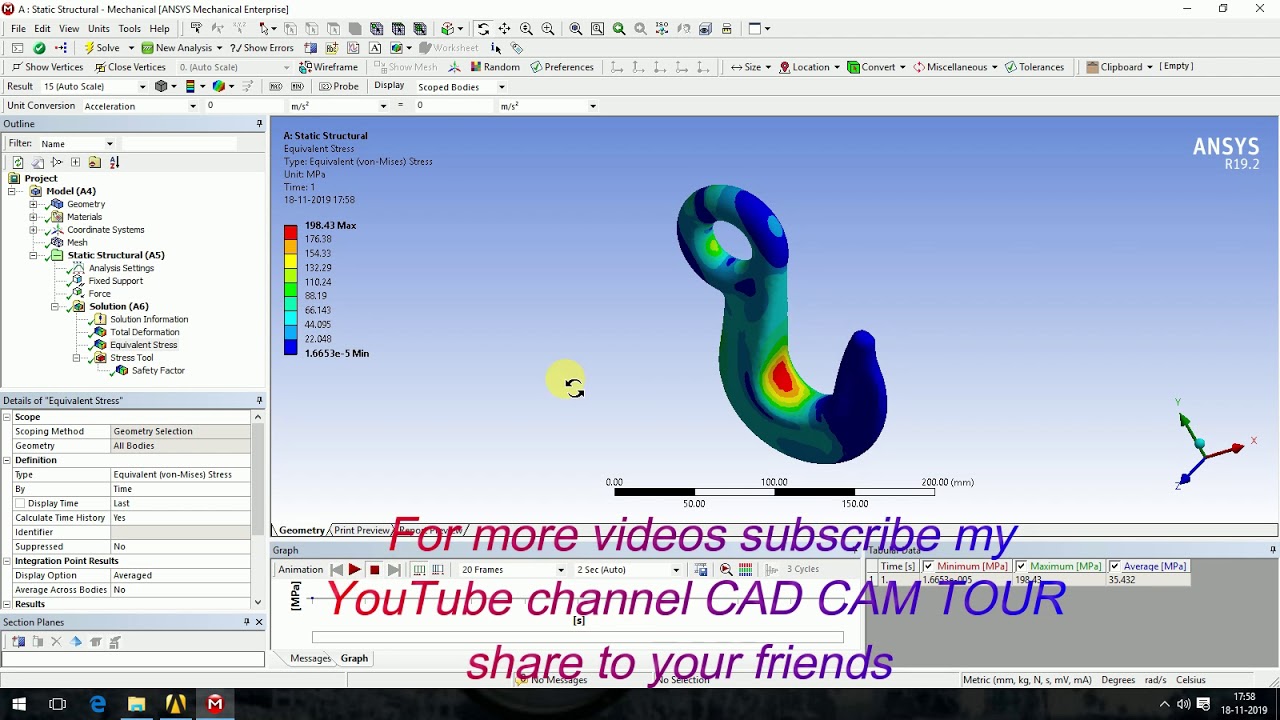
Task: Select Total Deformation result
Action: pos(145,332)
